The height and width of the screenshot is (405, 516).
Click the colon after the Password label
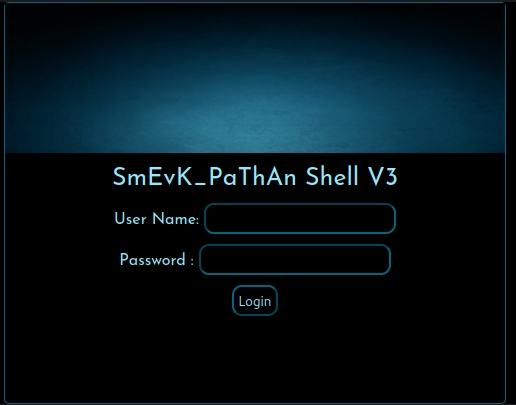(192, 262)
